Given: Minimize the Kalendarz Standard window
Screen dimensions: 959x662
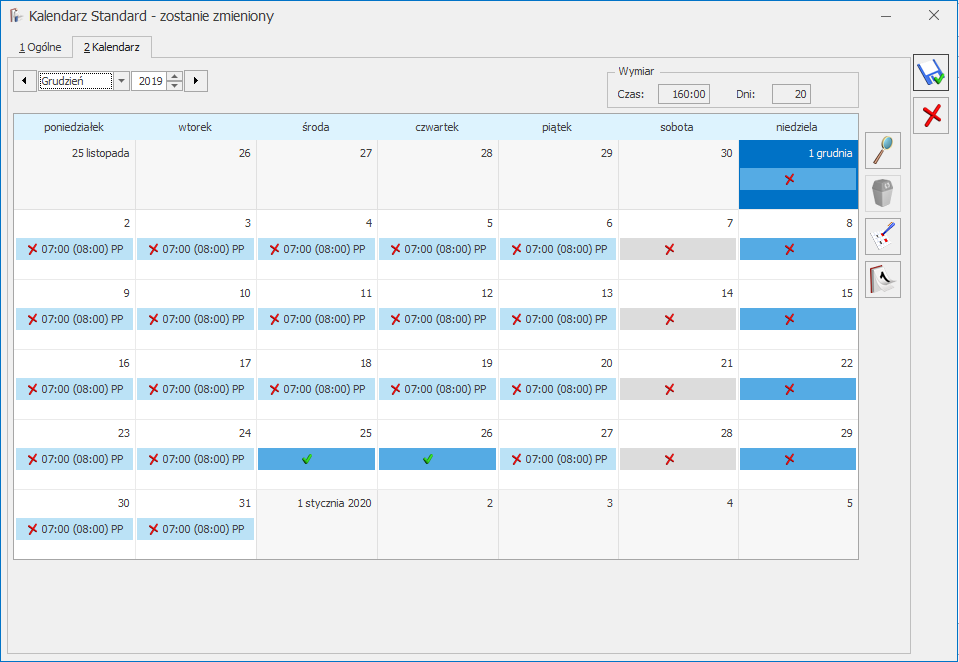Looking at the screenshot, I should click(886, 15).
